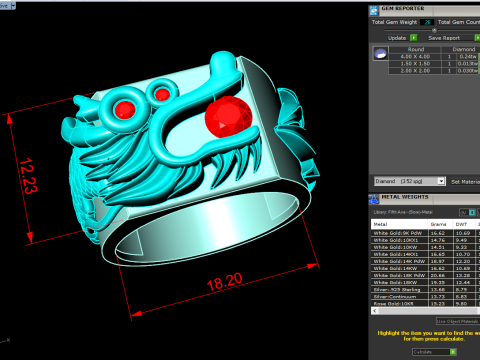Click the Calculate button

click(431, 352)
